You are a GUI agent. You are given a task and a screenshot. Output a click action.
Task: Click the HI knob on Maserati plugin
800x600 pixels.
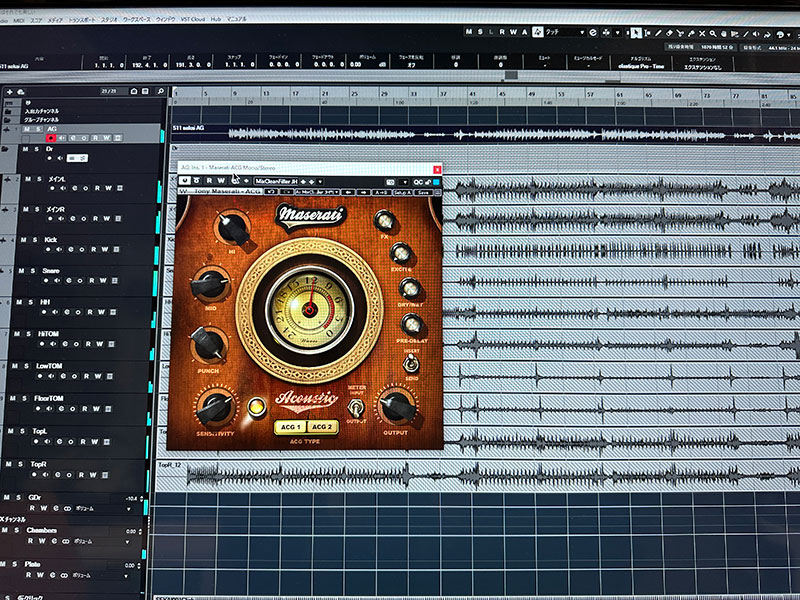(232, 228)
